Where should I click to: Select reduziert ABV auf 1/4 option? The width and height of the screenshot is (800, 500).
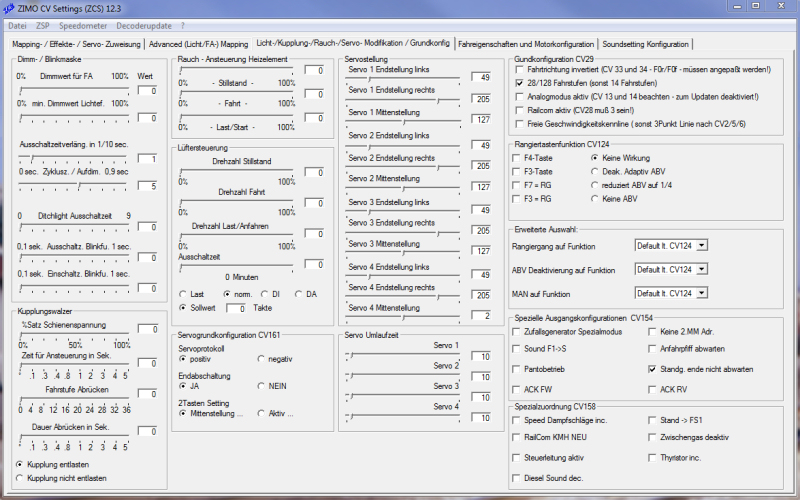[x=594, y=185]
